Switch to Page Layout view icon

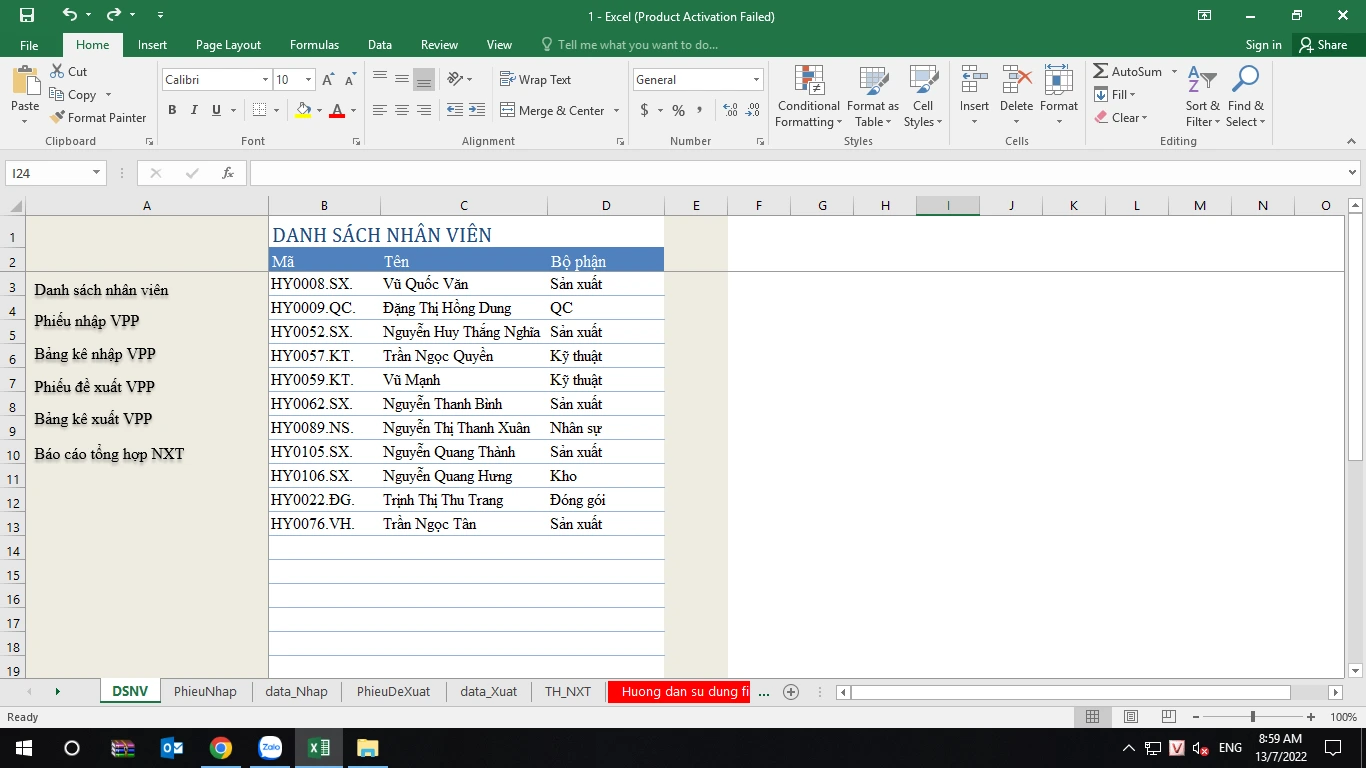pyautogui.click(x=1131, y=717)
